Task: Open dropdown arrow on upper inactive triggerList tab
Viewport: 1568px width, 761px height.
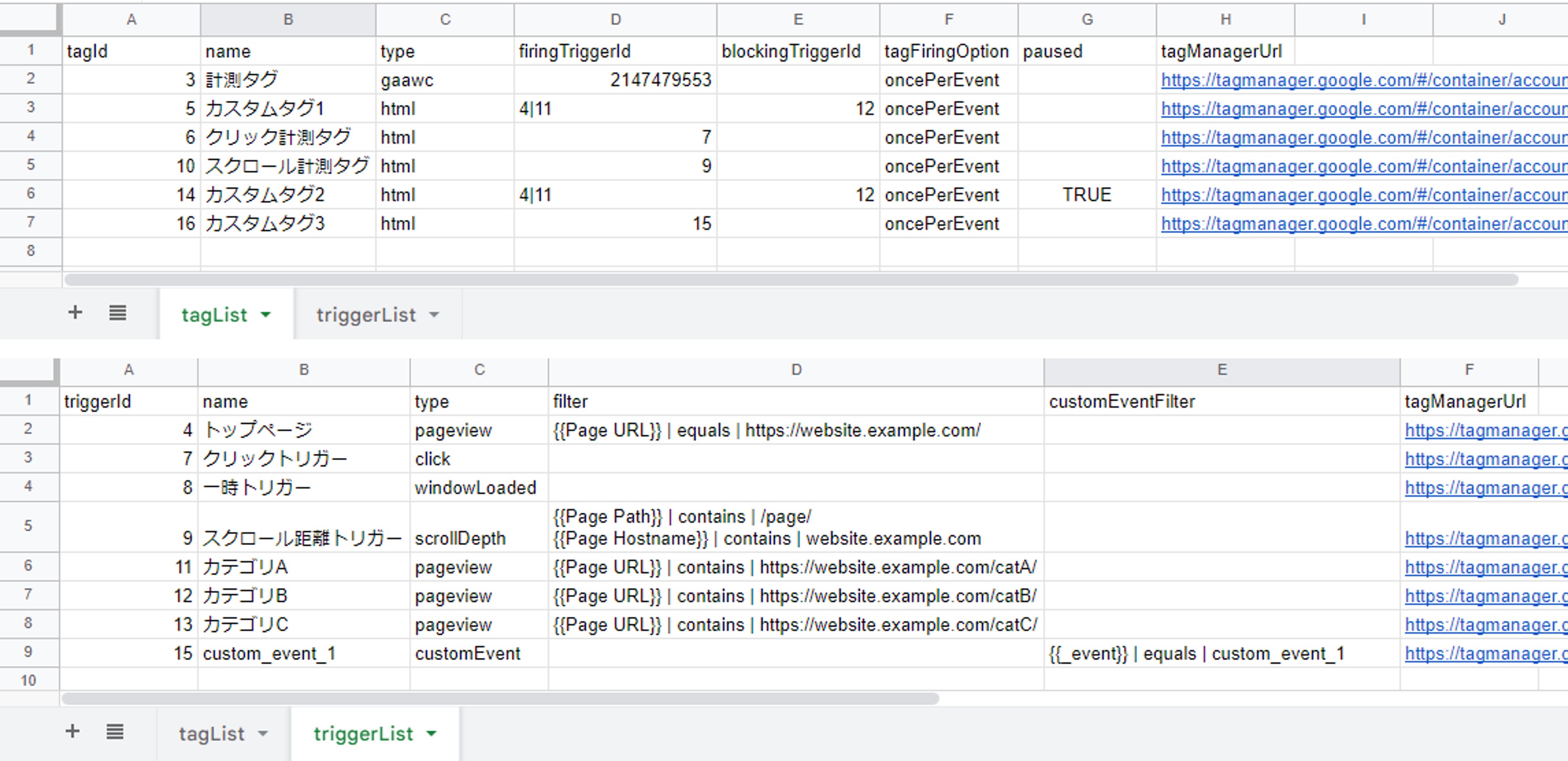Action: 434,315
